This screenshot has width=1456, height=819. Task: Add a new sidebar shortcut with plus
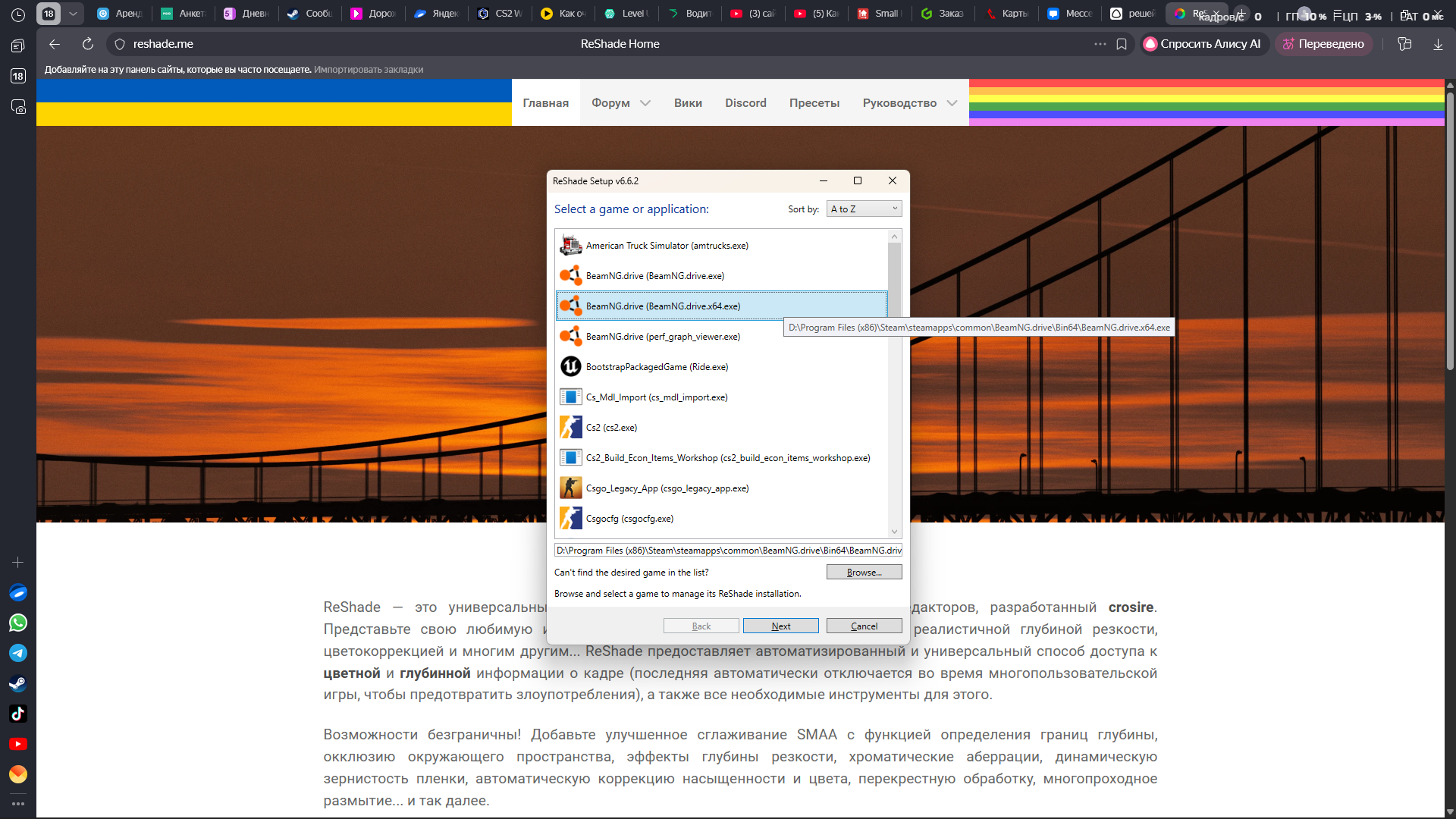[18, 562]
